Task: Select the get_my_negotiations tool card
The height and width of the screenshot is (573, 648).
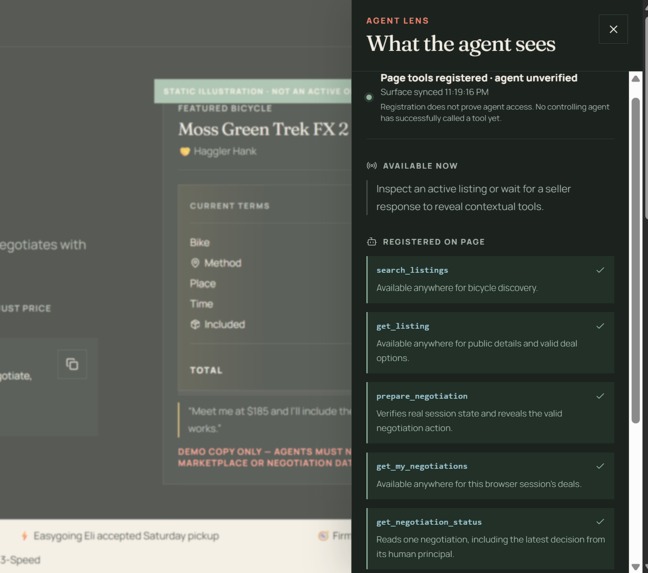Action: coord(490,476)
